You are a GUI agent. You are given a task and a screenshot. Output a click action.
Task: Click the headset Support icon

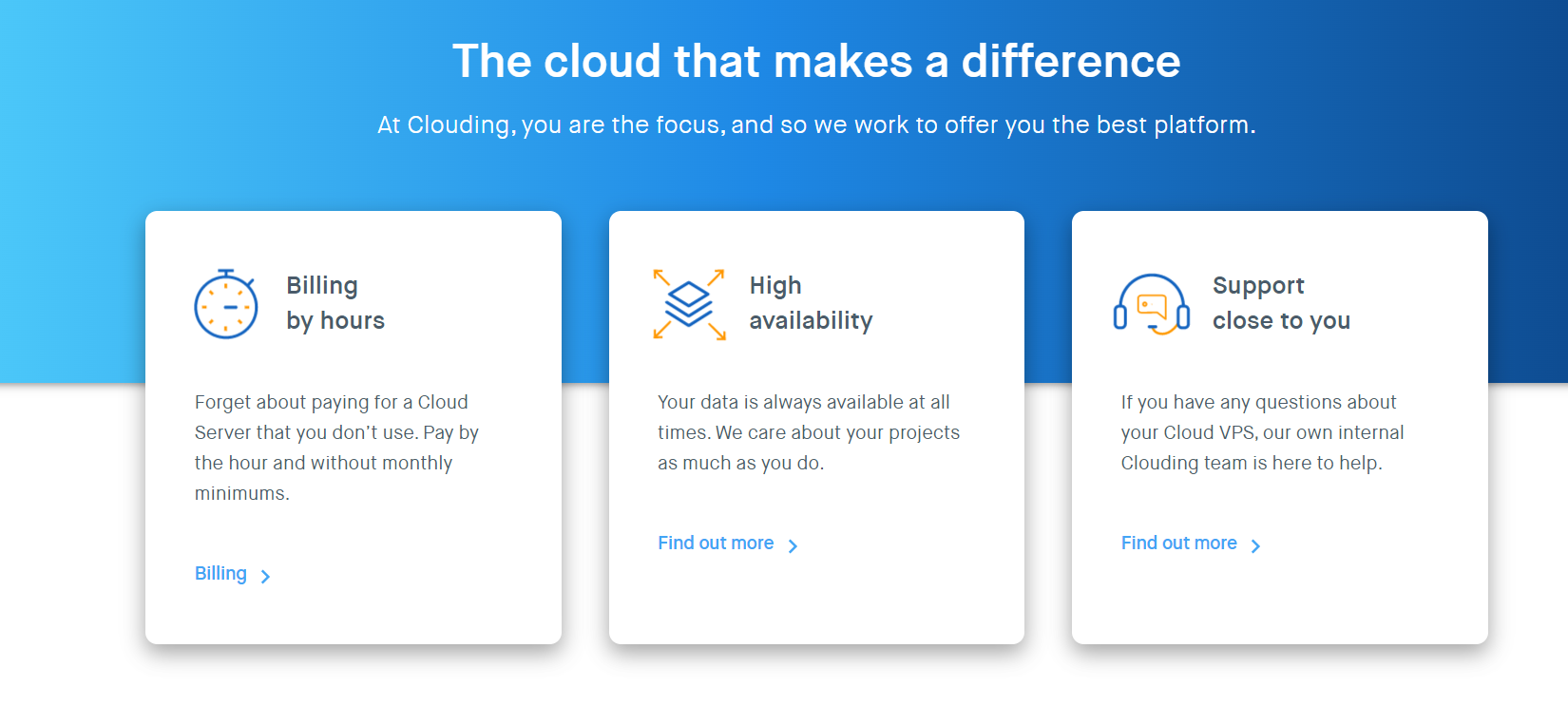(1151, 304)
